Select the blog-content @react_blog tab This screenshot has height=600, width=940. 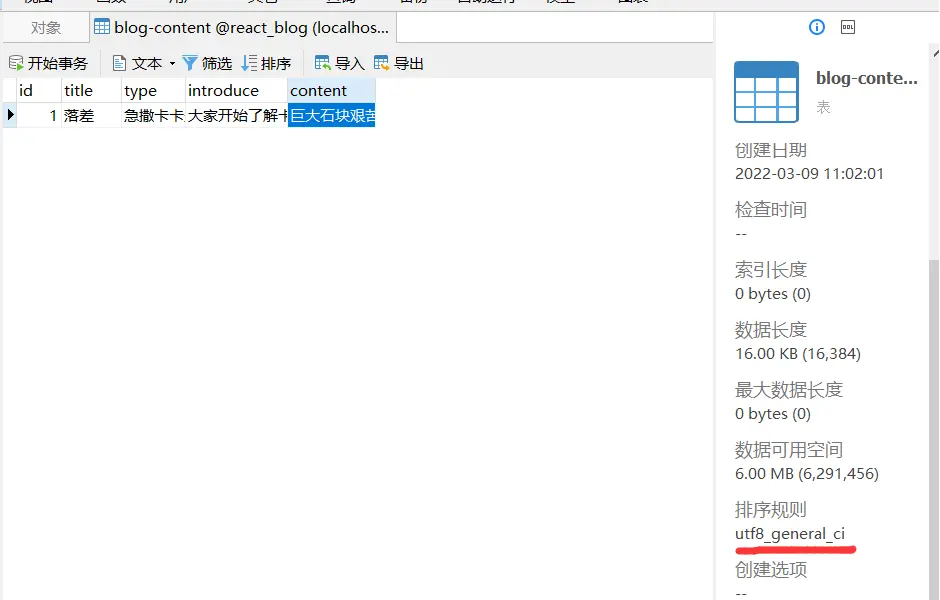[243, 28]
